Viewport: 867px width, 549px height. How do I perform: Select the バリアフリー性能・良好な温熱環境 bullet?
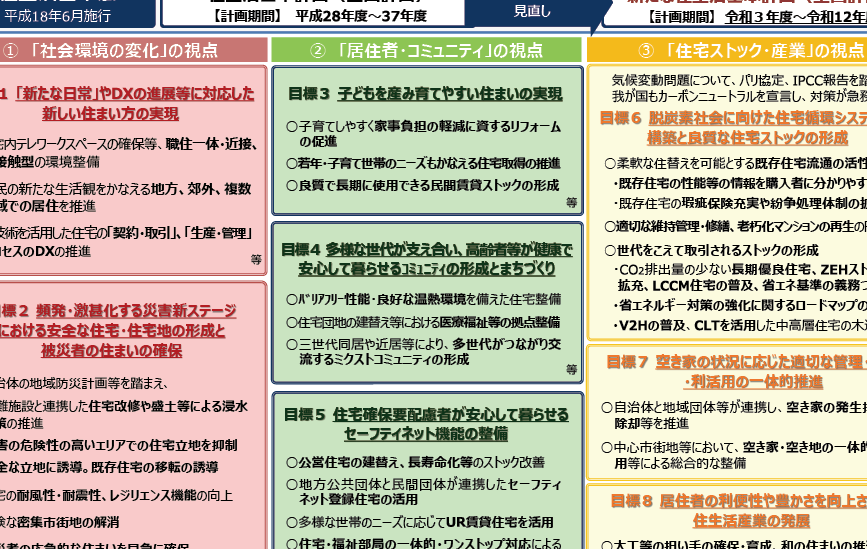pos(423,299)
